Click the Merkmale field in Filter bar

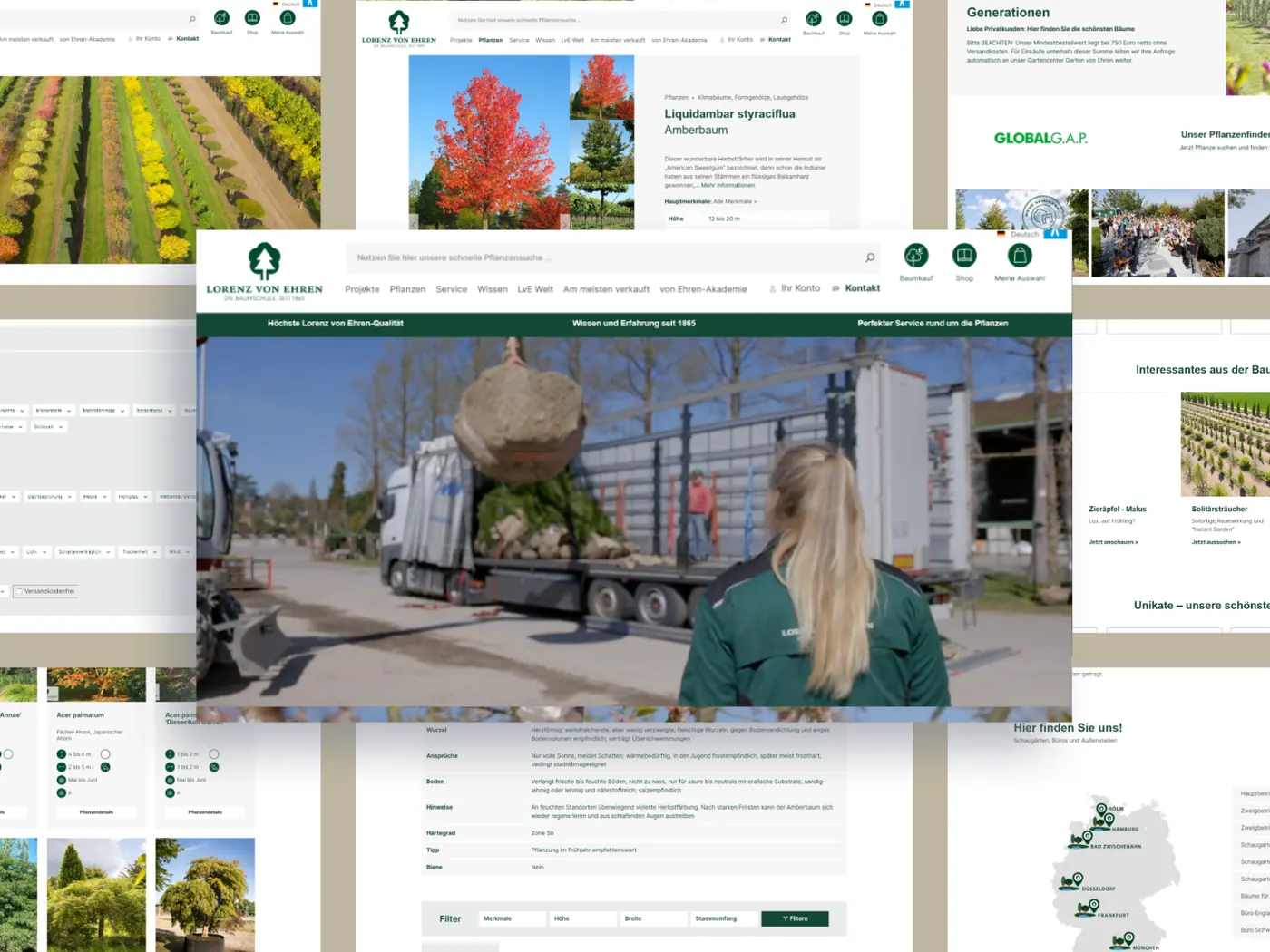coord(513,918)
